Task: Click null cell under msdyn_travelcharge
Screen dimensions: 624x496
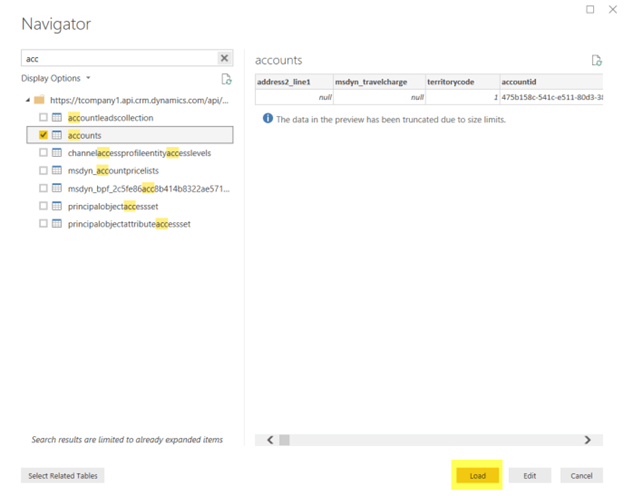Action: 379,97
